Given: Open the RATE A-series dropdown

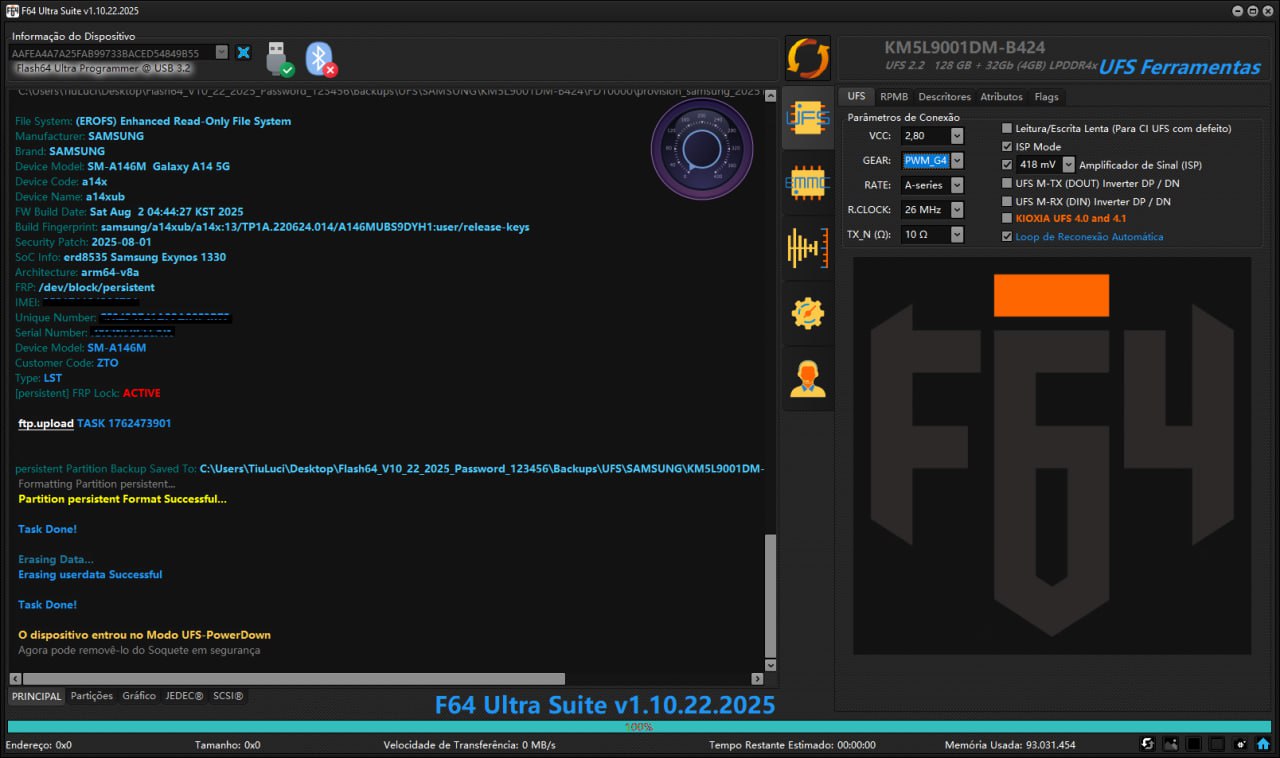Looking at the screenshot, I should pyautogui.click(x=957, y=185).
